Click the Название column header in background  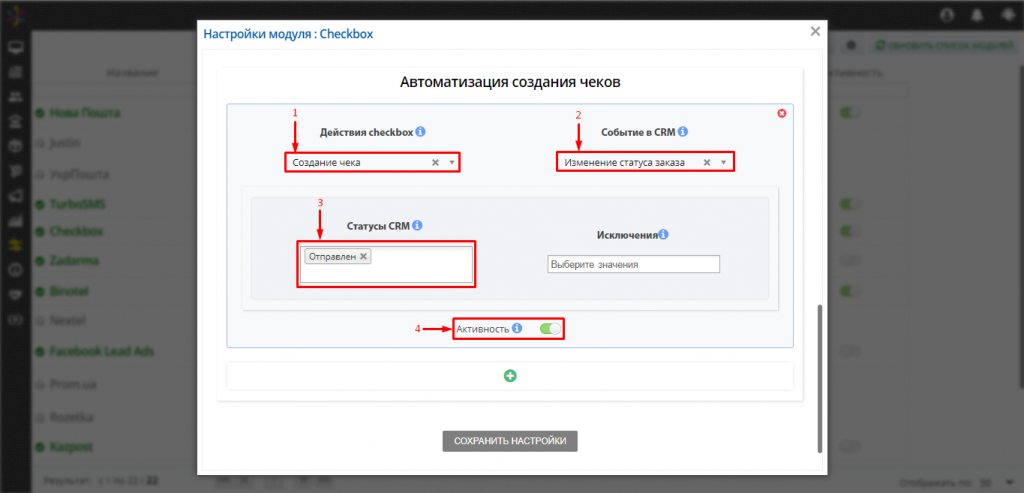click(x=133, y=73)
